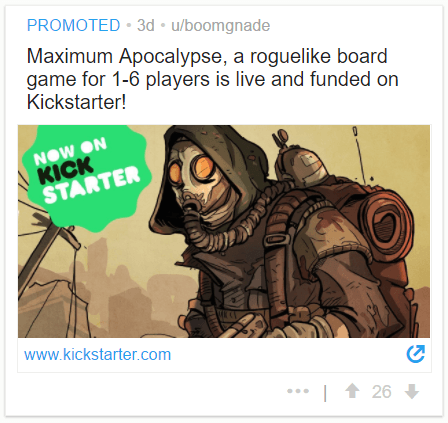Screen dimensions: 448x423
Task: Click the vertical divider beside the vote arrows
Action: (x=325, y=393)
